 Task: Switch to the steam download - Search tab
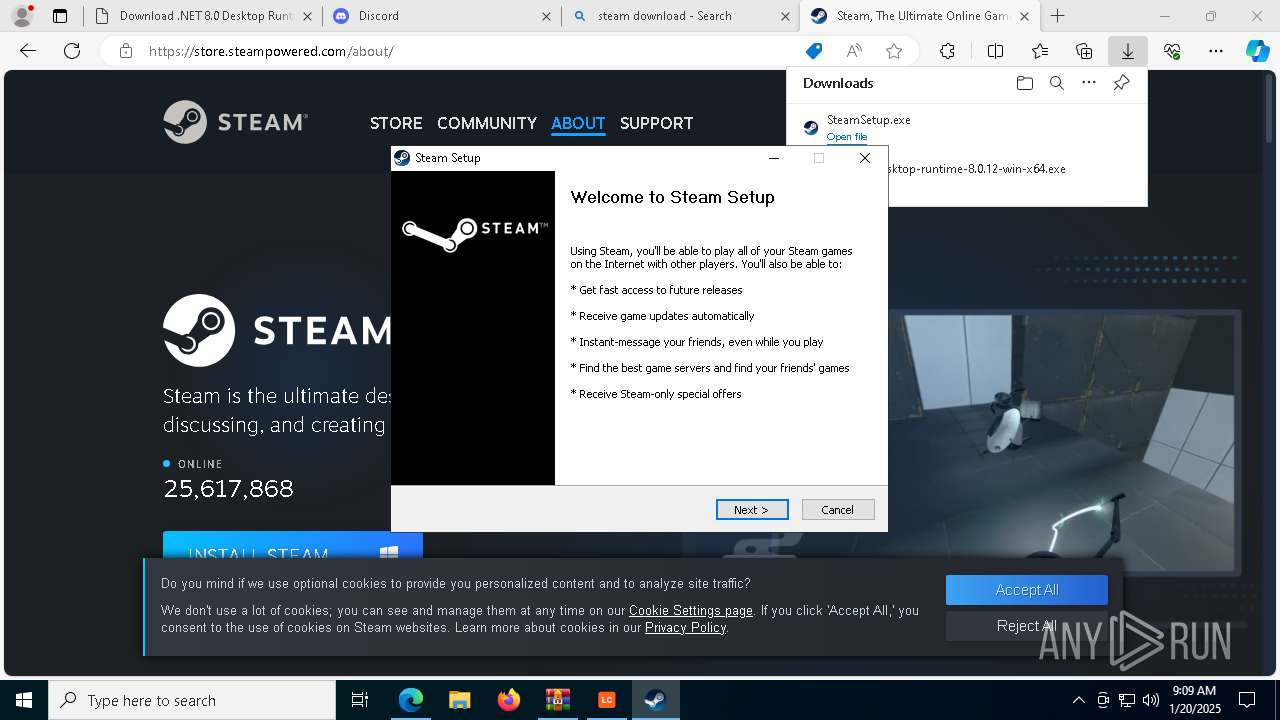(x=680, y=16)
